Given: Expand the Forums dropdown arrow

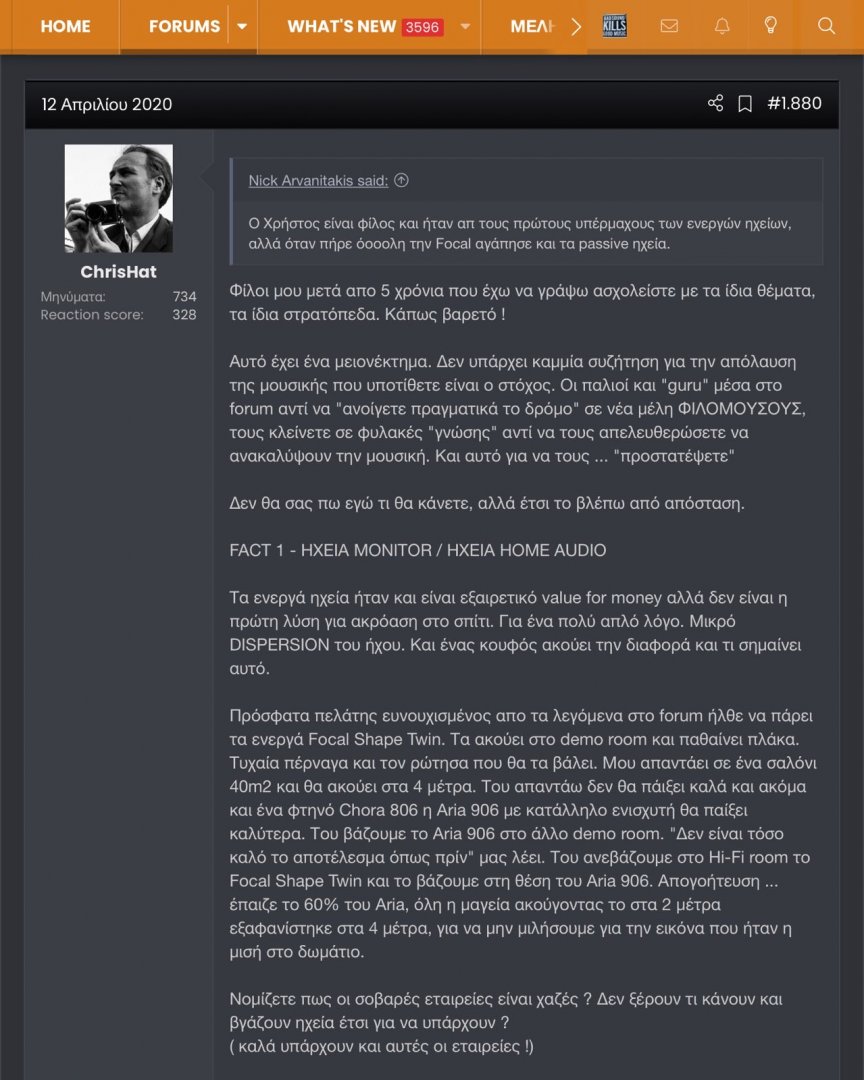Looking at the screenshot, I should [242, 26].
